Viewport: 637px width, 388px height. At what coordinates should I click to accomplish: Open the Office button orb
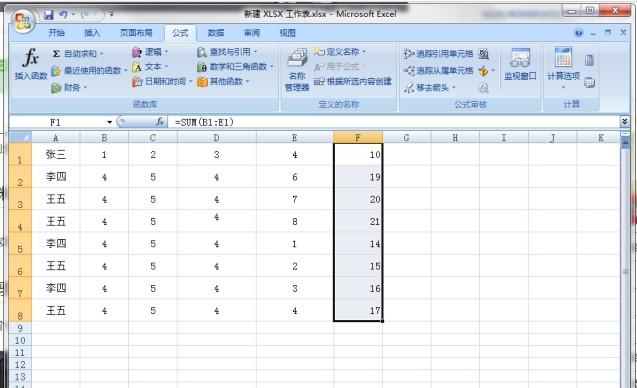[23, 20]
